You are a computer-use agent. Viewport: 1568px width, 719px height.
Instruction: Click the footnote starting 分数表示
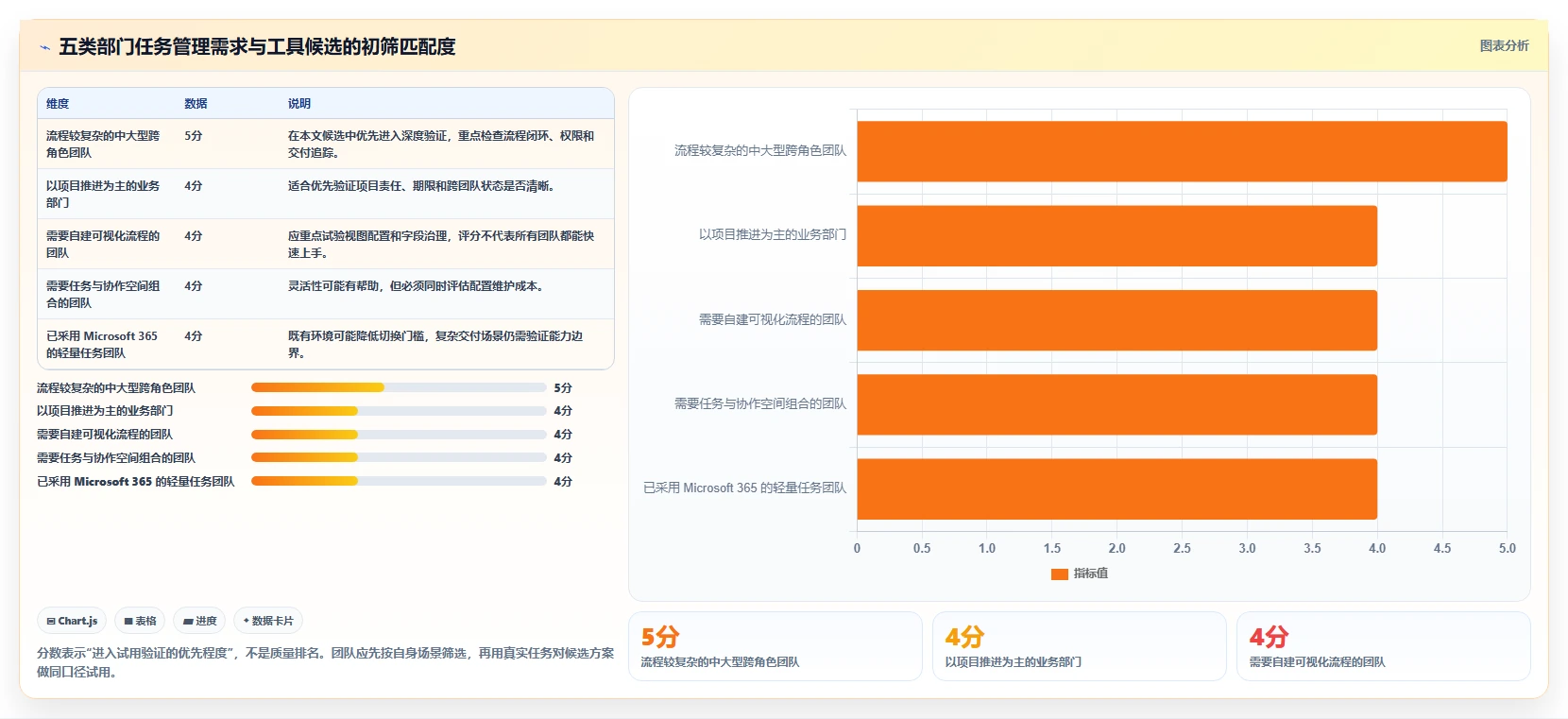pyautogui.click(x=325, y=662)
